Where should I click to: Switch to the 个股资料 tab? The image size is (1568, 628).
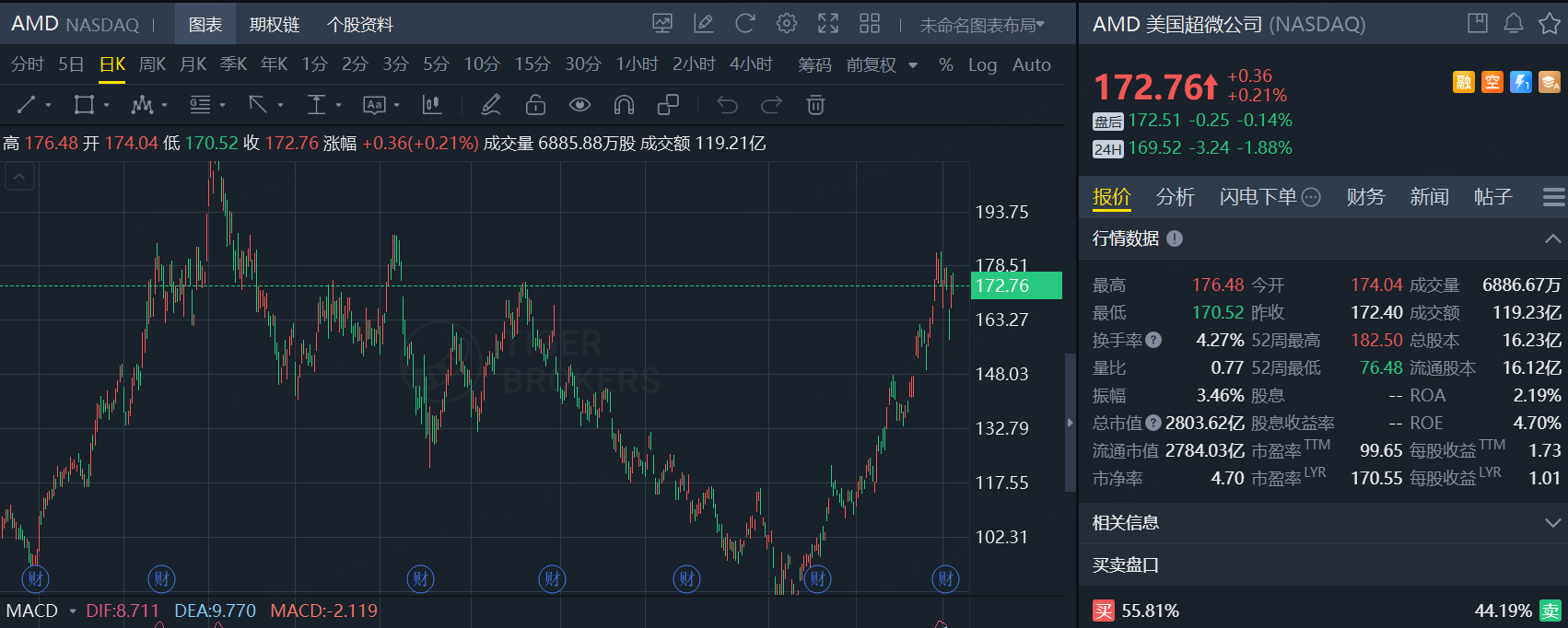(x=360, y=25)
